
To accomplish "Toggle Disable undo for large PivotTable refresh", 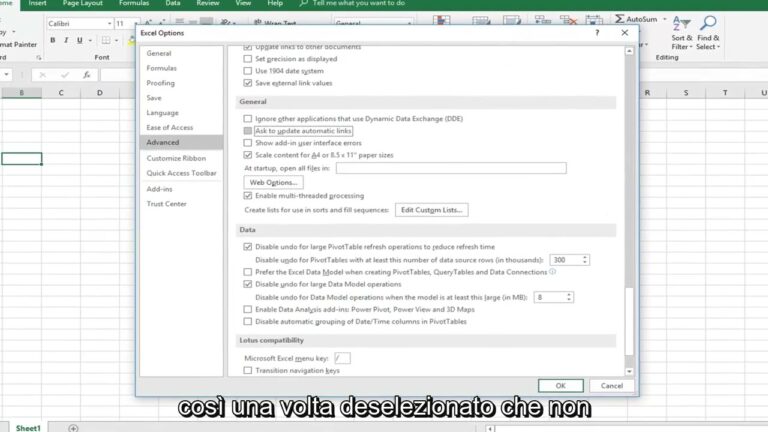I will (x=248, y=247).
